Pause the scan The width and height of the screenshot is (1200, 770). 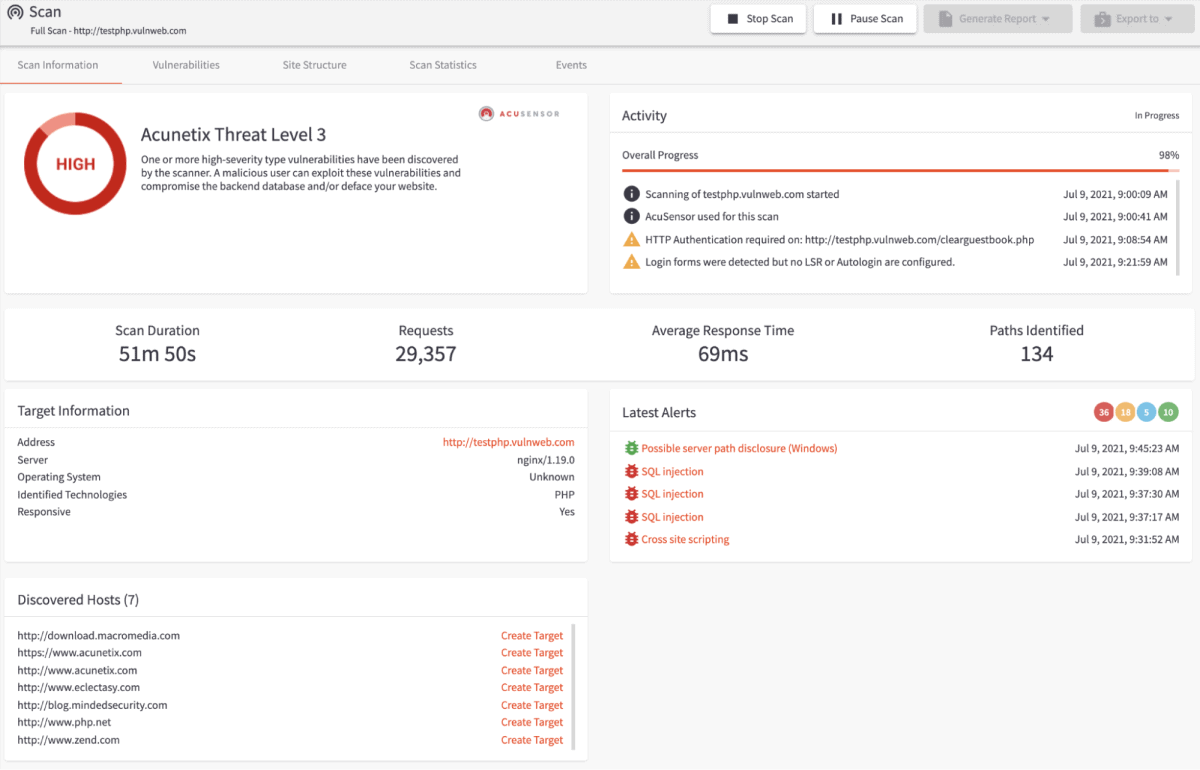(x=866, y=19)
